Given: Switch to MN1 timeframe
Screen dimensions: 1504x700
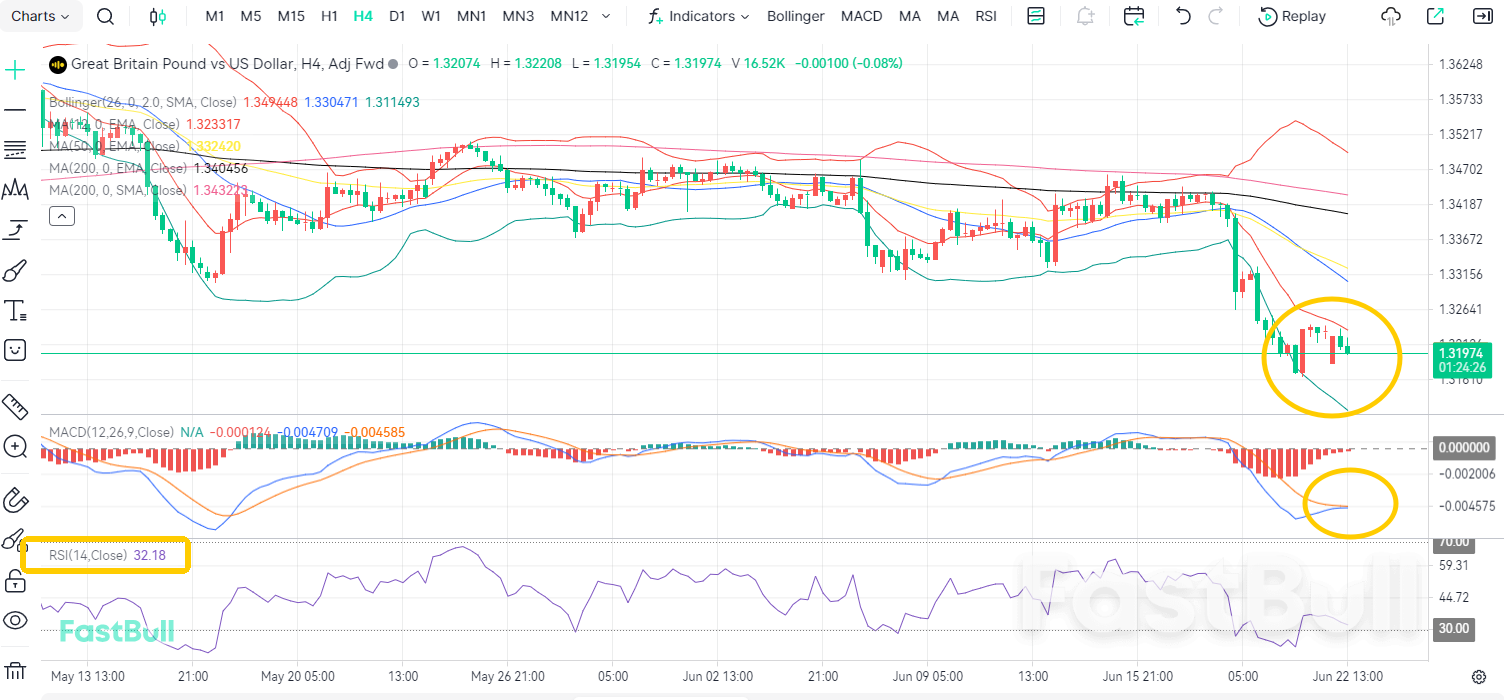Looking at the screenshot, I should (x=471, y=16).
